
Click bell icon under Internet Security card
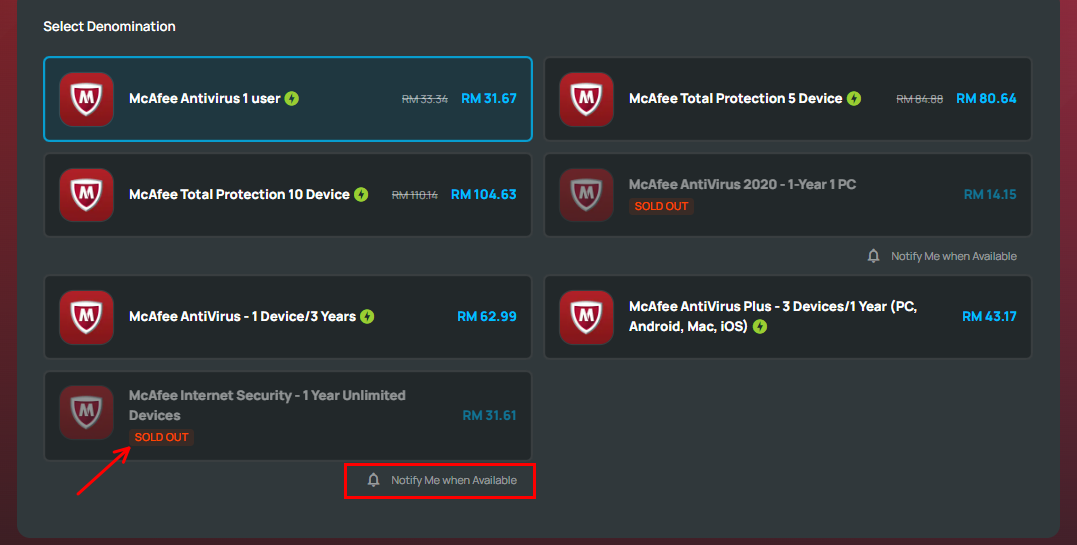click(373, 480)
